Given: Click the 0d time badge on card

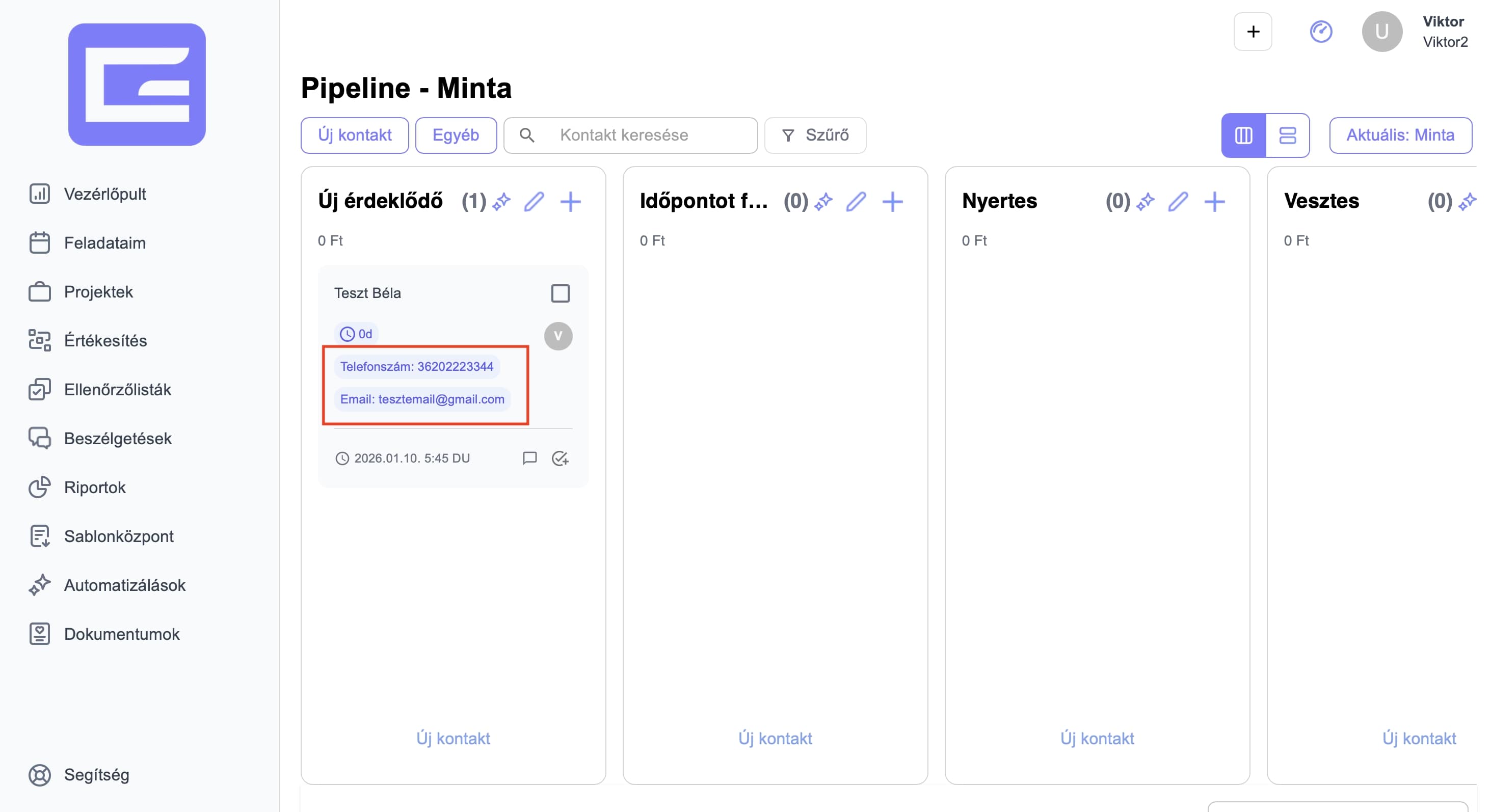Looking at the screenshot, I should coord(356,334).
